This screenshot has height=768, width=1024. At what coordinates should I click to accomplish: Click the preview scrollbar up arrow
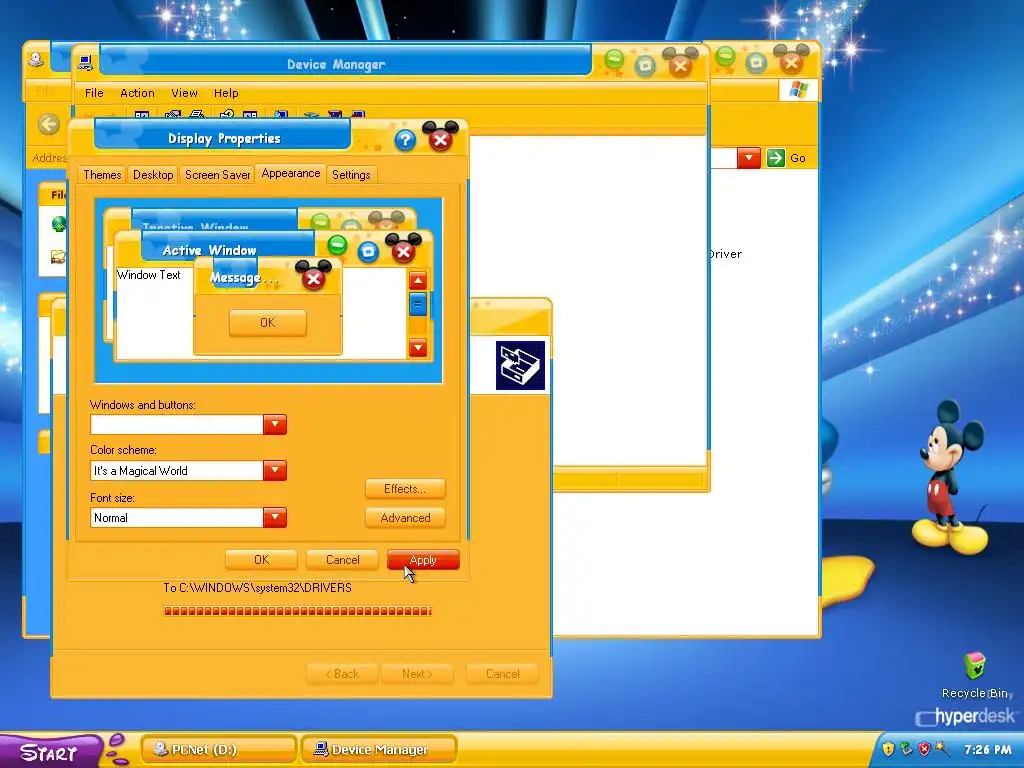(x=418, y=281)
